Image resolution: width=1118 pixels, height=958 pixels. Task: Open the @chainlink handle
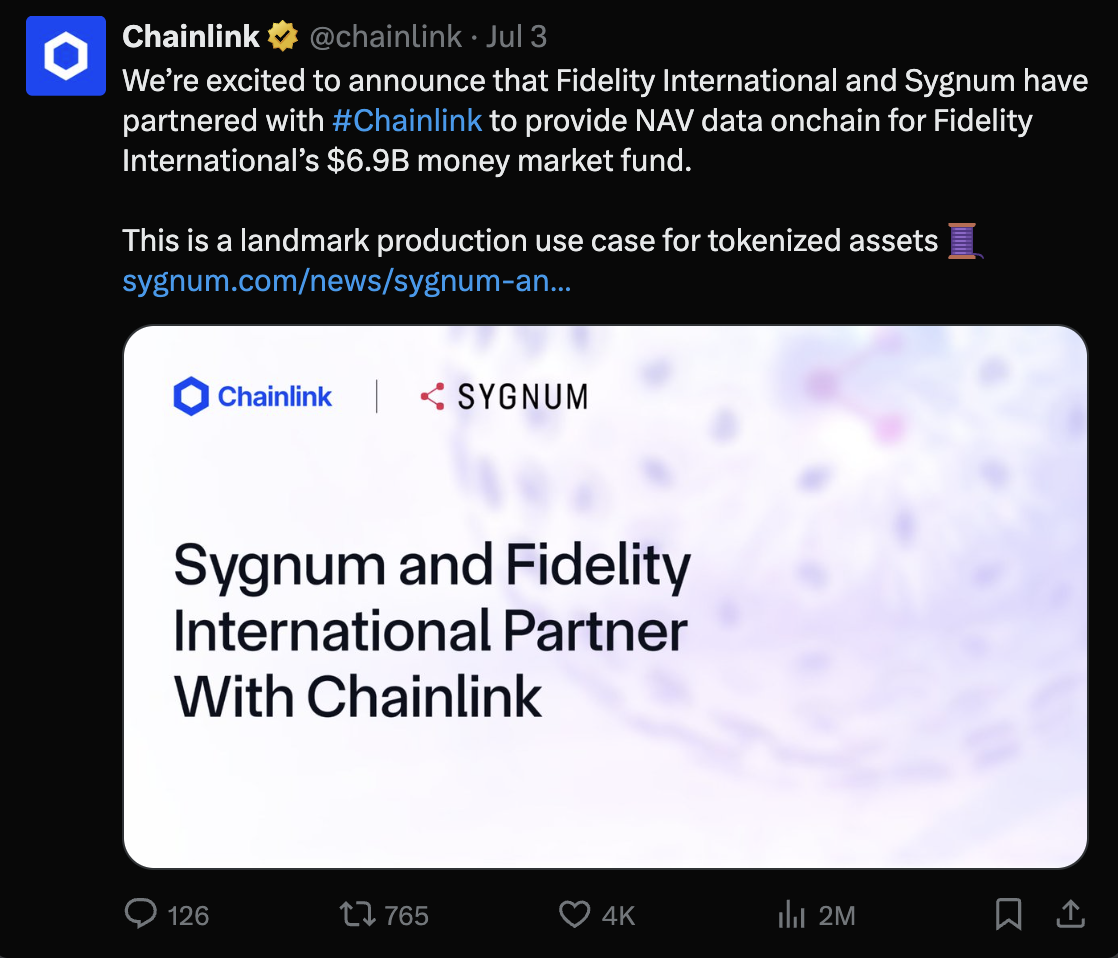(x=386, y=36)
